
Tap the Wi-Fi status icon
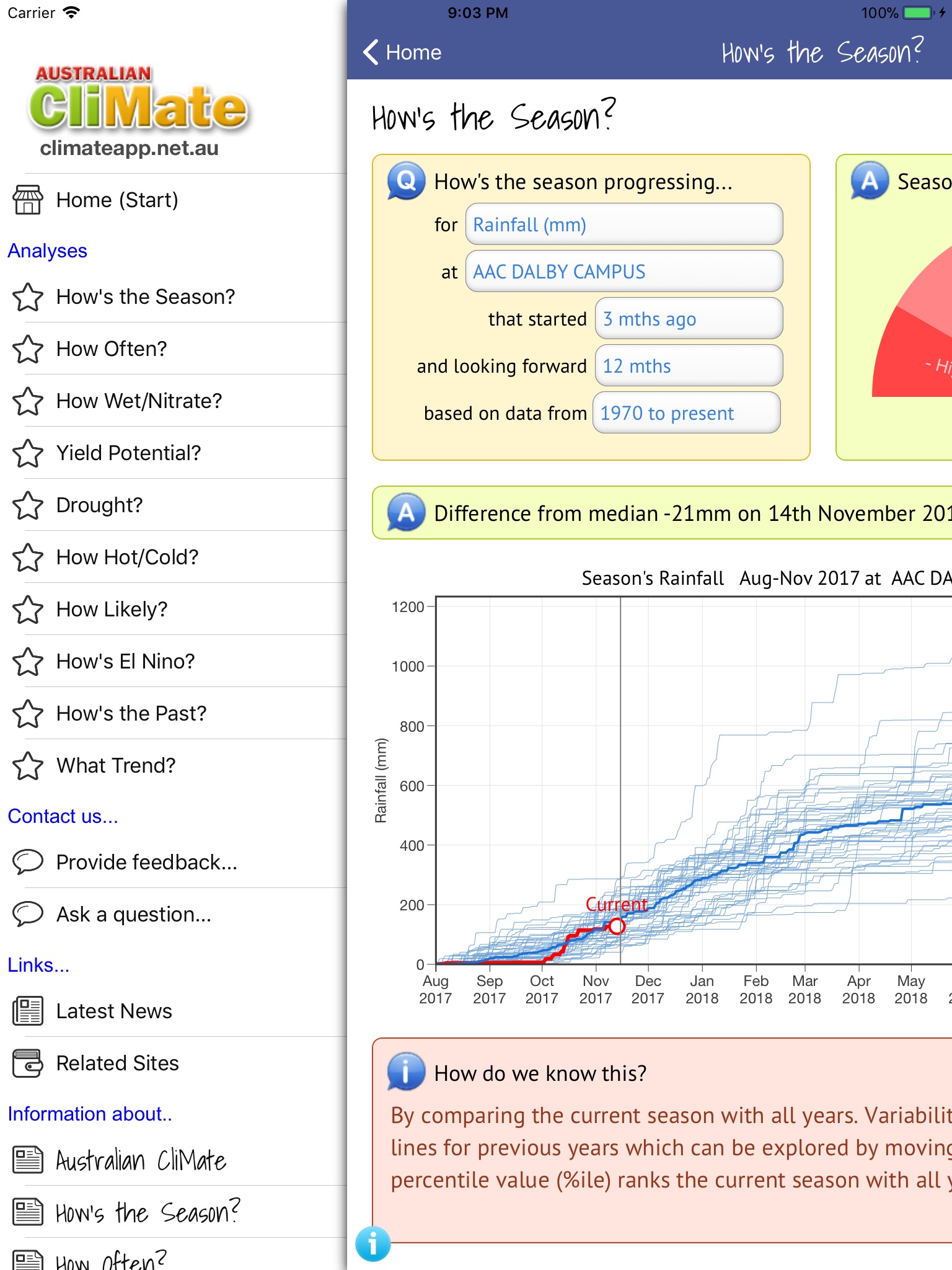coord(72,12)
